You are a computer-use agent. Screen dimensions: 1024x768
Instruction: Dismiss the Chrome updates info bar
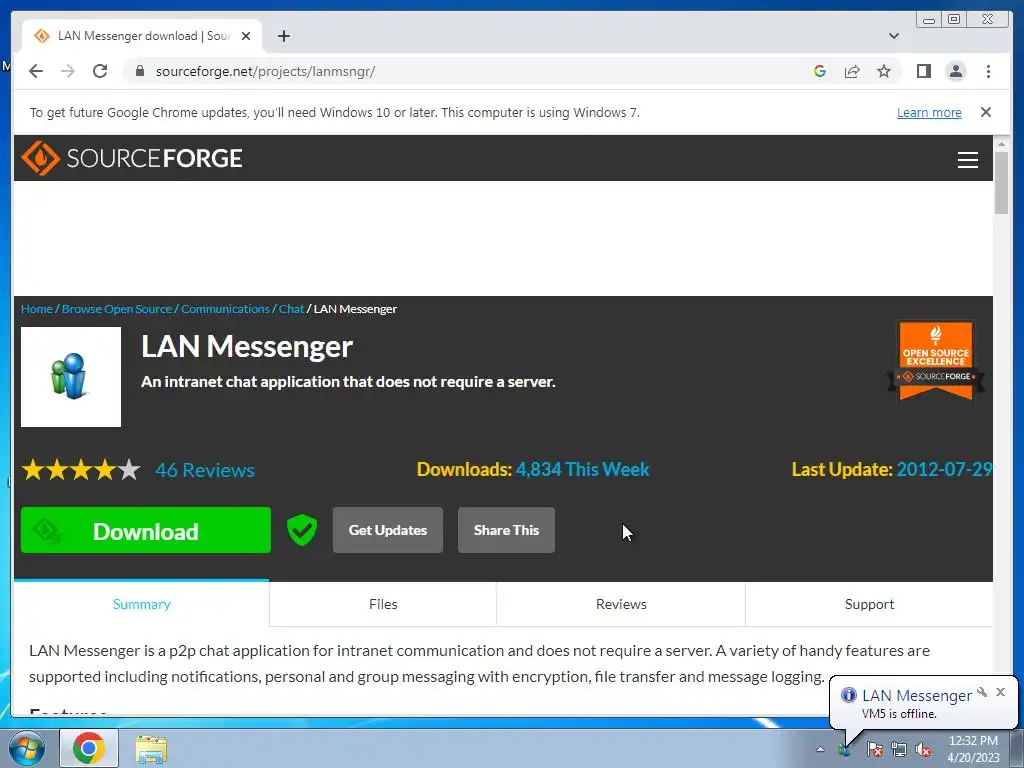pos(985,112)
